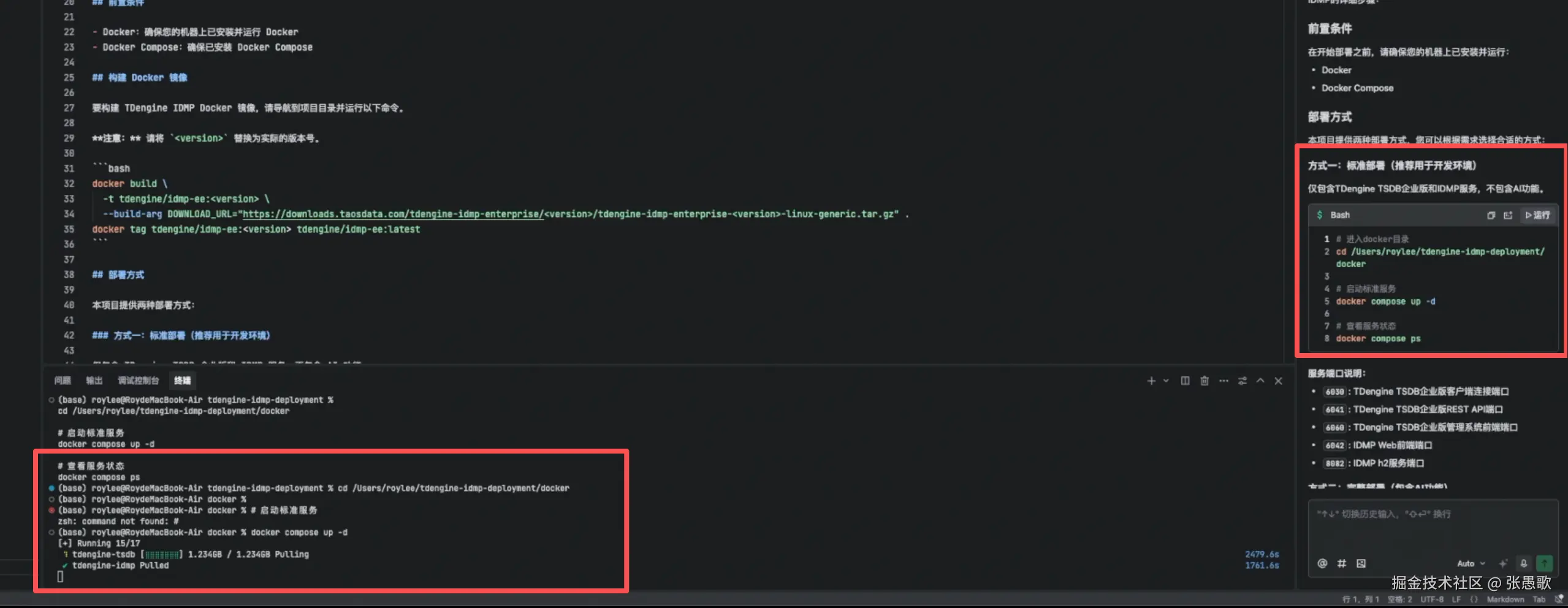This screenshot has width=1568, height=608.
Task: Switch to the 调试控制台 panel tab
Action: (138, 381)
